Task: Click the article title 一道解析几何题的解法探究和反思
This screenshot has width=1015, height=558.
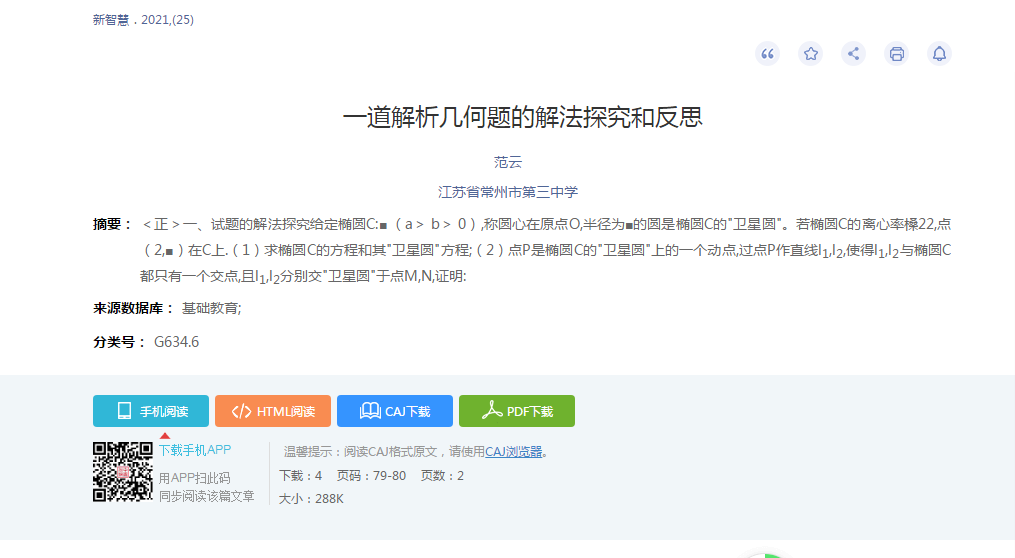Action: point(522,117)
